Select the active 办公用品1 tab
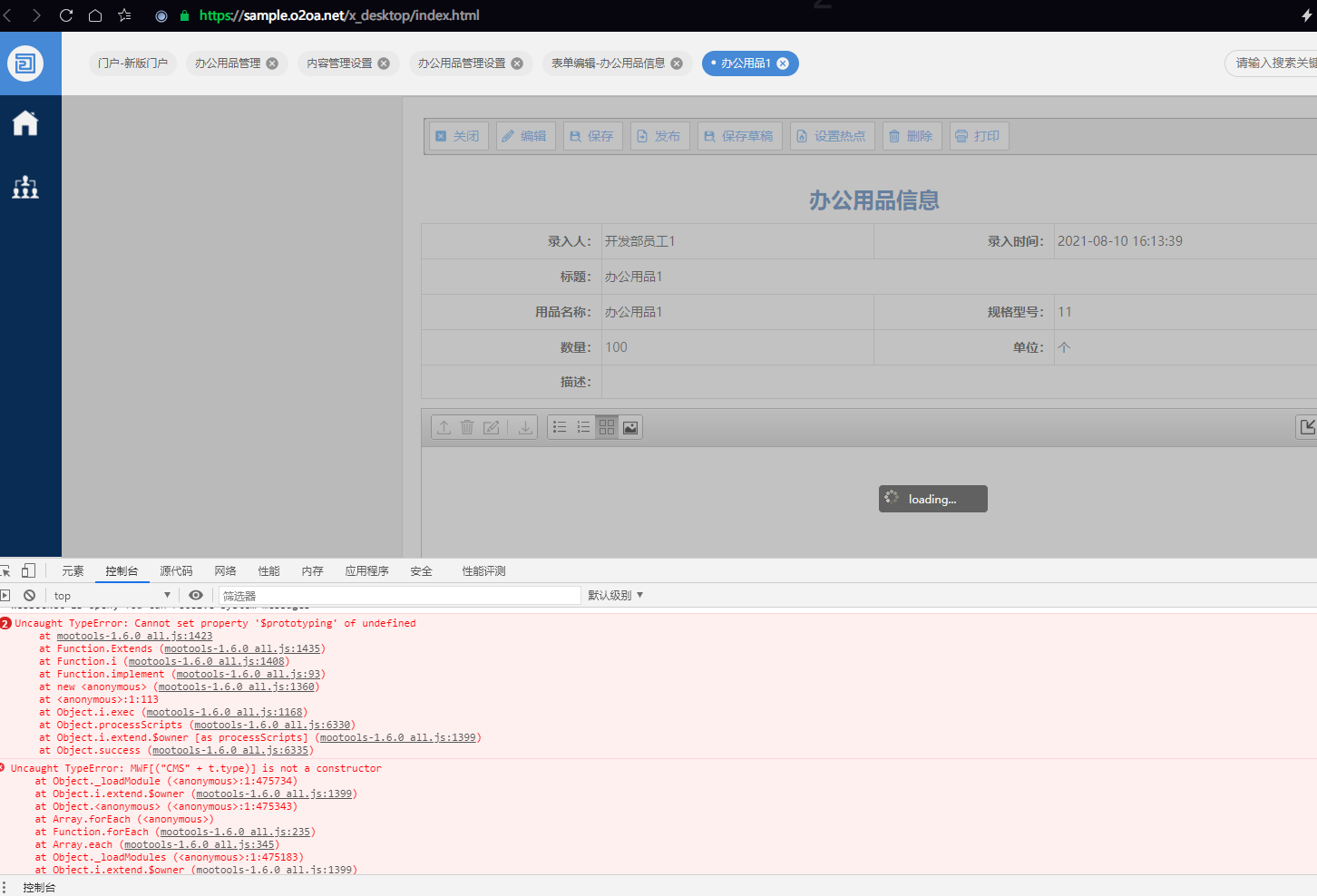Screen dimensions: 1317x896 pos(745,63)
